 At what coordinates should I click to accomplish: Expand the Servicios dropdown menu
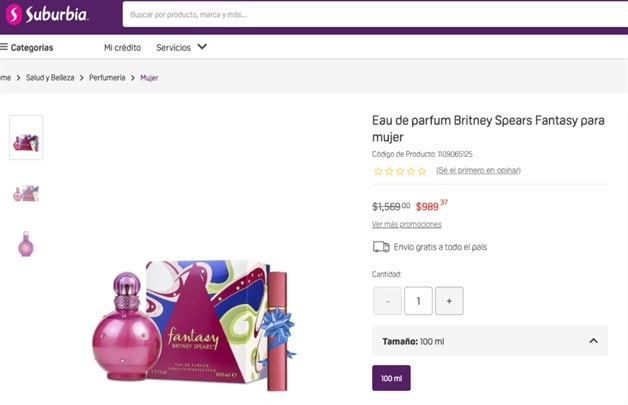181,47
